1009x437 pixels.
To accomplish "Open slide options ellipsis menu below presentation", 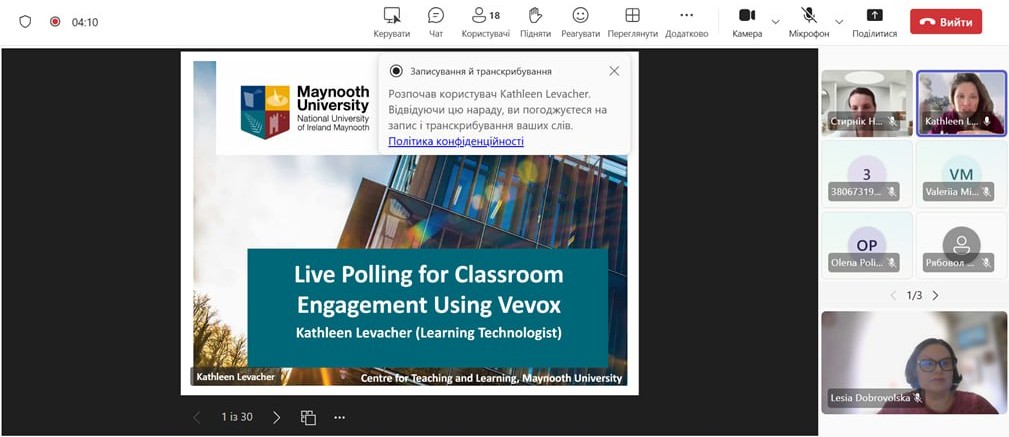I will (340, 417).
